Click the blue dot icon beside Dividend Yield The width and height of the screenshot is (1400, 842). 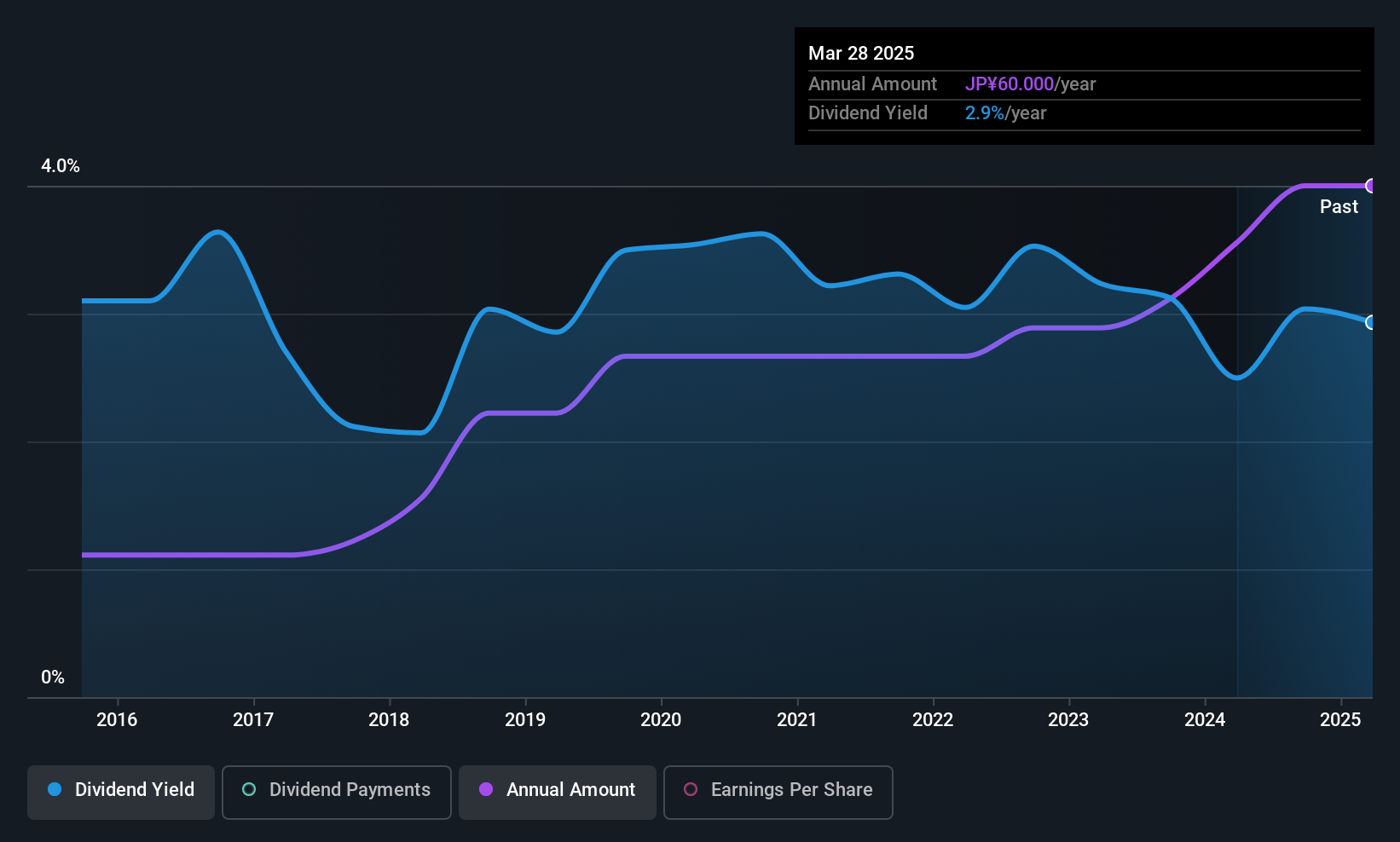[55, 790]
